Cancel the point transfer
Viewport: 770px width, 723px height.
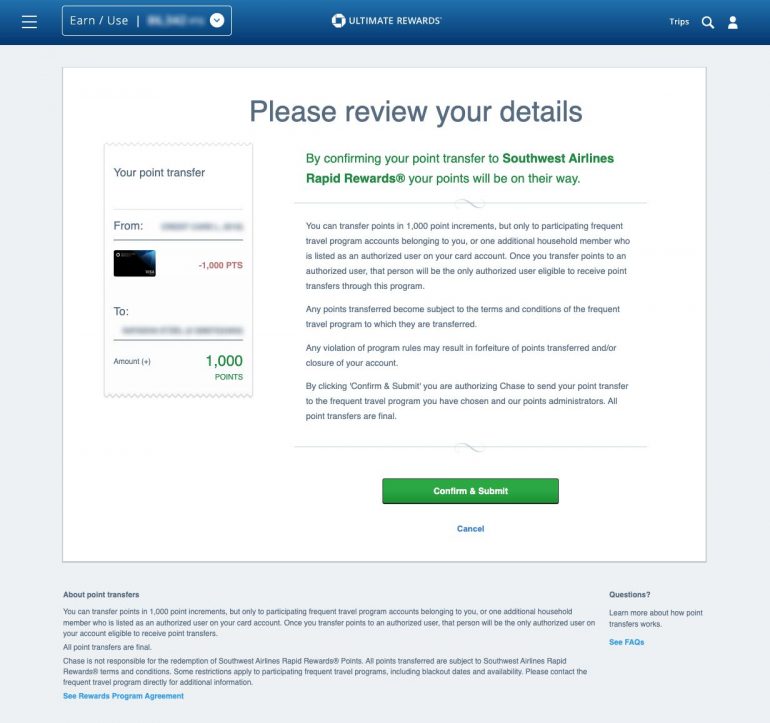tap(470, 529)
